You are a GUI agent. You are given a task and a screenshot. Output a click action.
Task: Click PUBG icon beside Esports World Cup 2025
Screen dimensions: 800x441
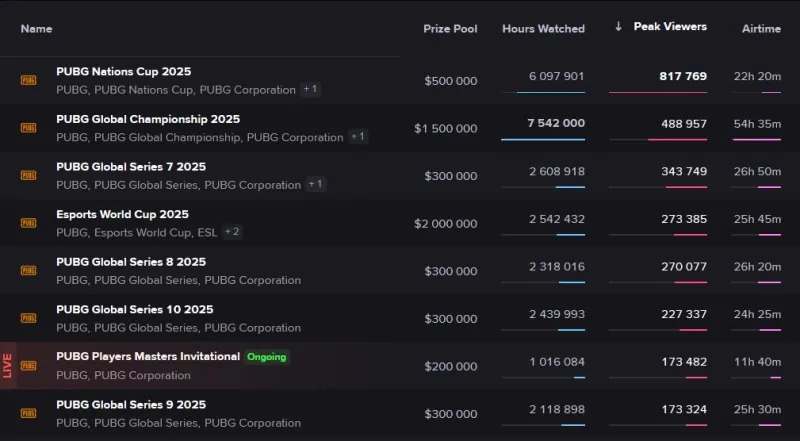click(x=28, y=223)
